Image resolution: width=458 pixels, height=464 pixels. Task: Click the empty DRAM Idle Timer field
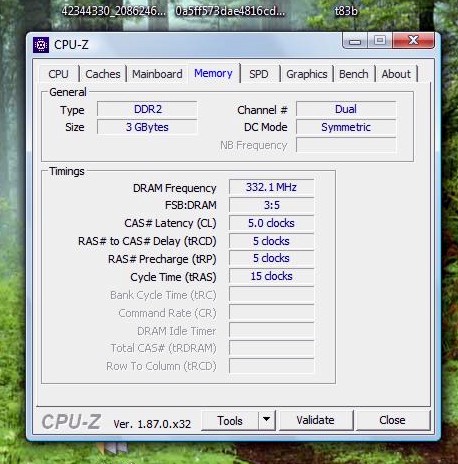coord(271,331)
